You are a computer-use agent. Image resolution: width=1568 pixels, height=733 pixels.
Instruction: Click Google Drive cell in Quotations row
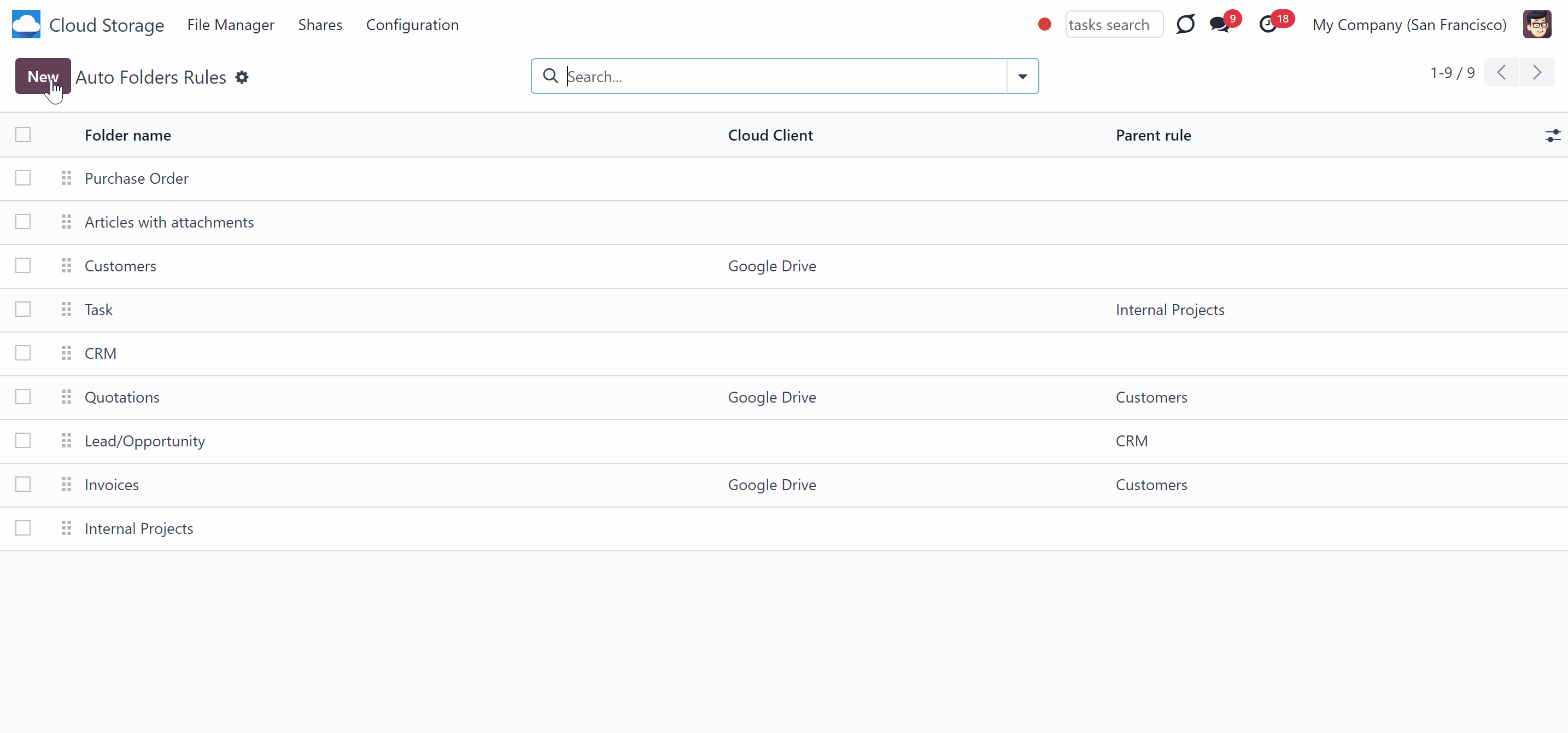click(772, 398)
